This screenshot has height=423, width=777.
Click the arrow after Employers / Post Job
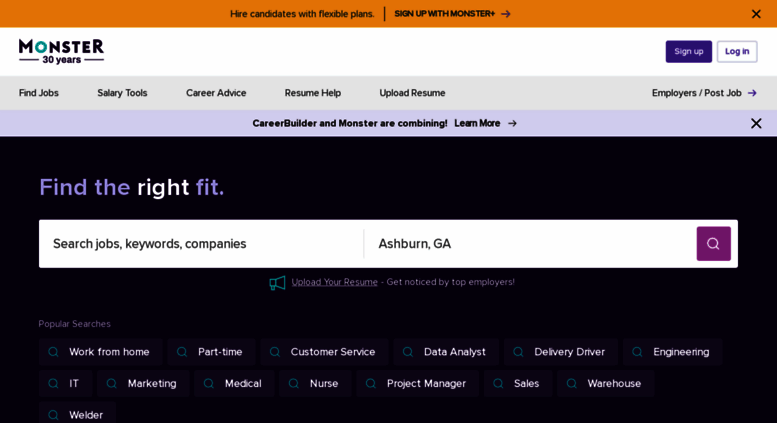pyautogui.click(x=752, y=93)
